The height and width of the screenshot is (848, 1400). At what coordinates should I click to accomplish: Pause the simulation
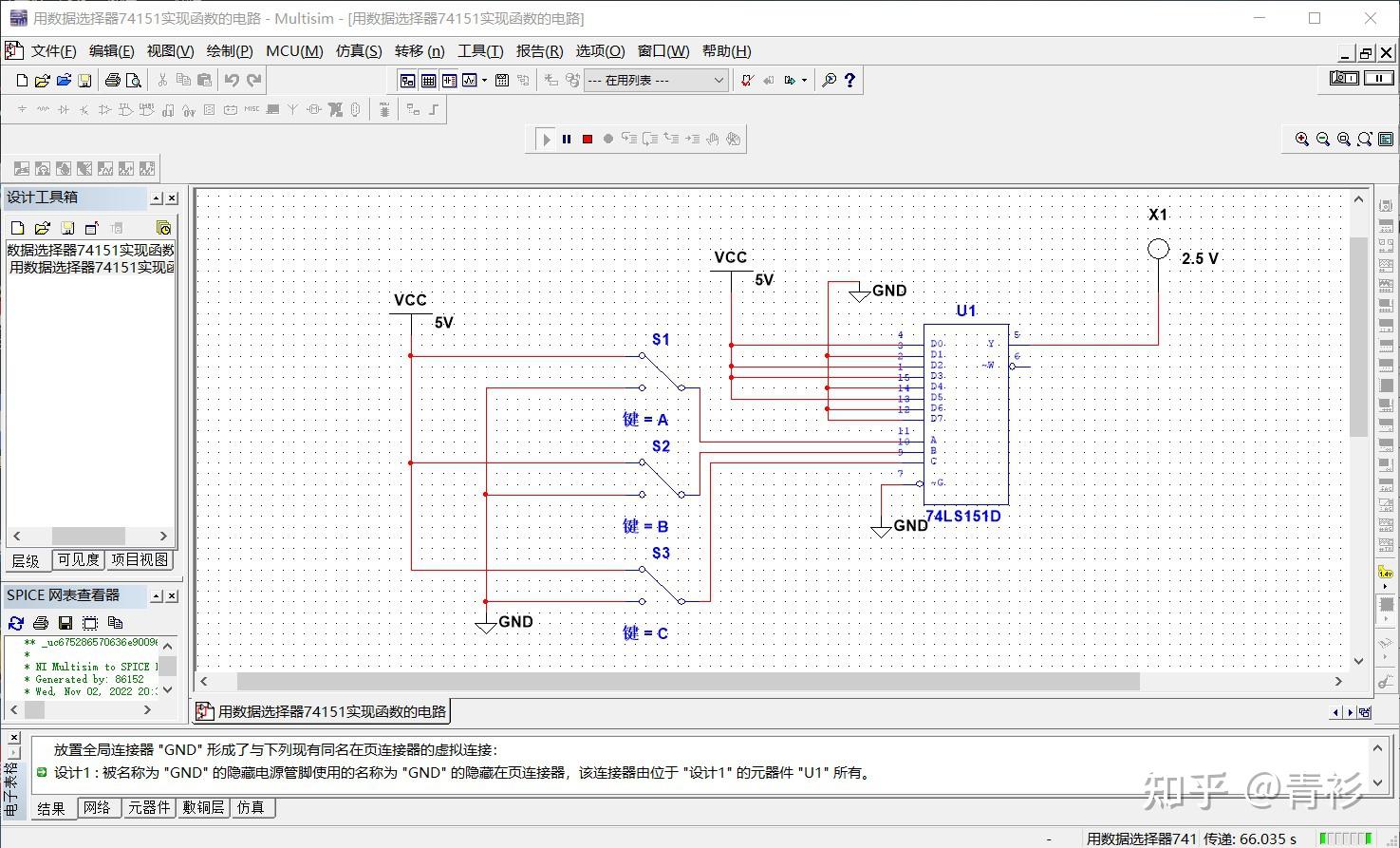point(567,139)
